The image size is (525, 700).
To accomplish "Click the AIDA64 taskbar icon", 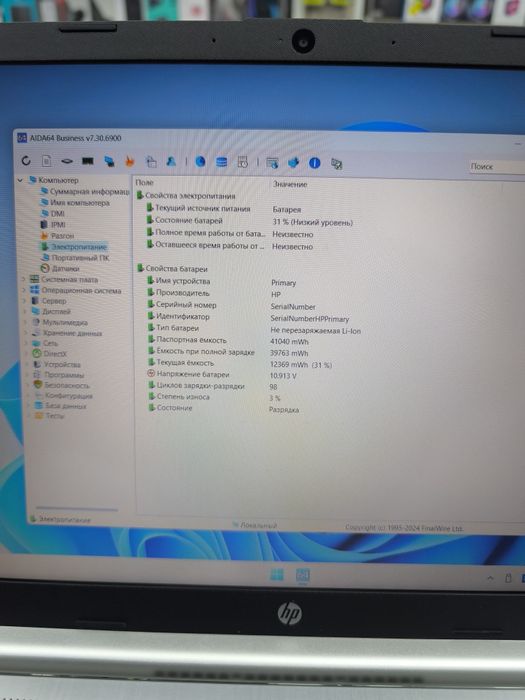I will tap(303, 575).
